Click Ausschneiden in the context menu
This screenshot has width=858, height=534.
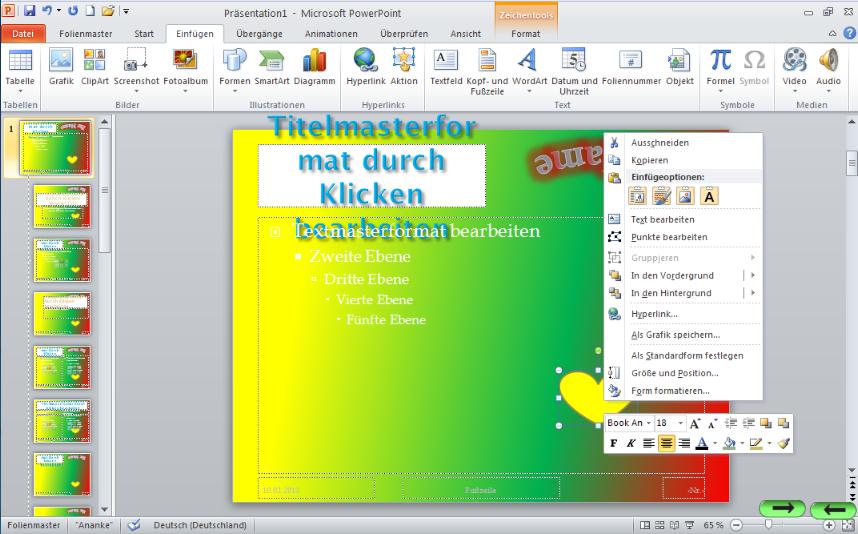[659, 142]
